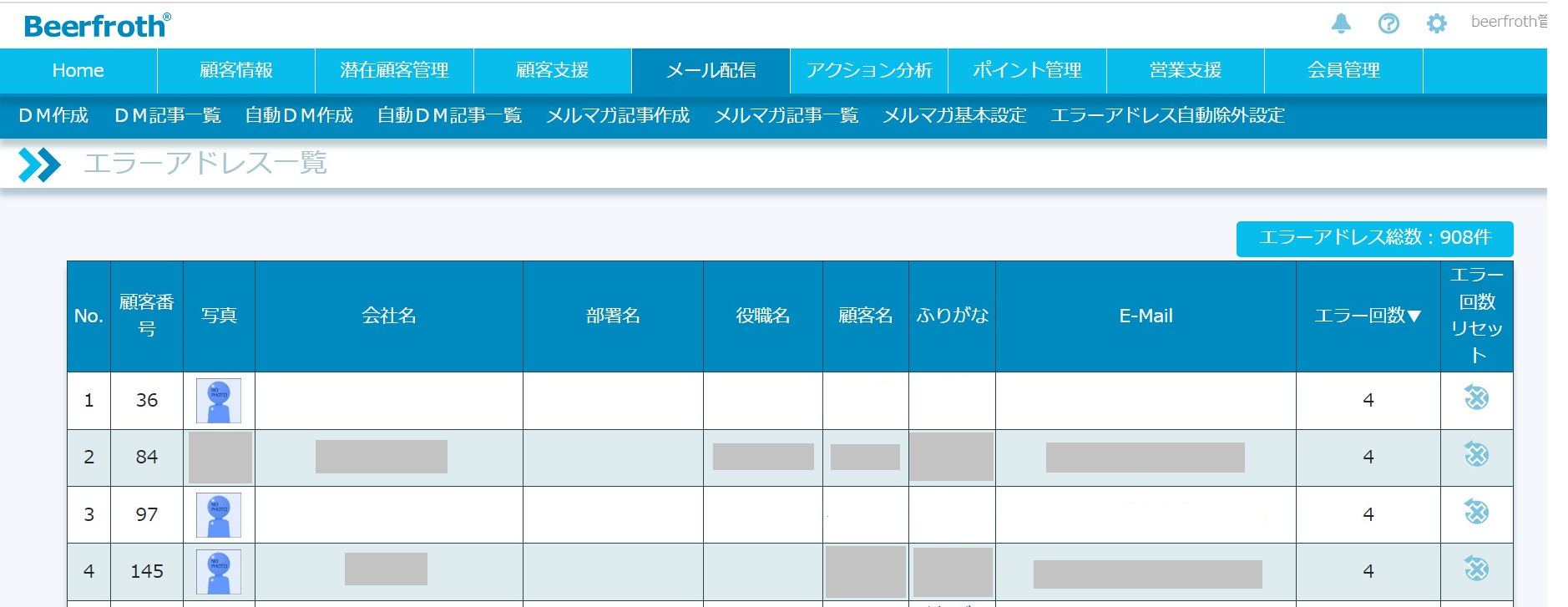The width and height of the screenshot is (1568, 607).
Task: Open the help question mark icon
Action: pos(1388,23)
